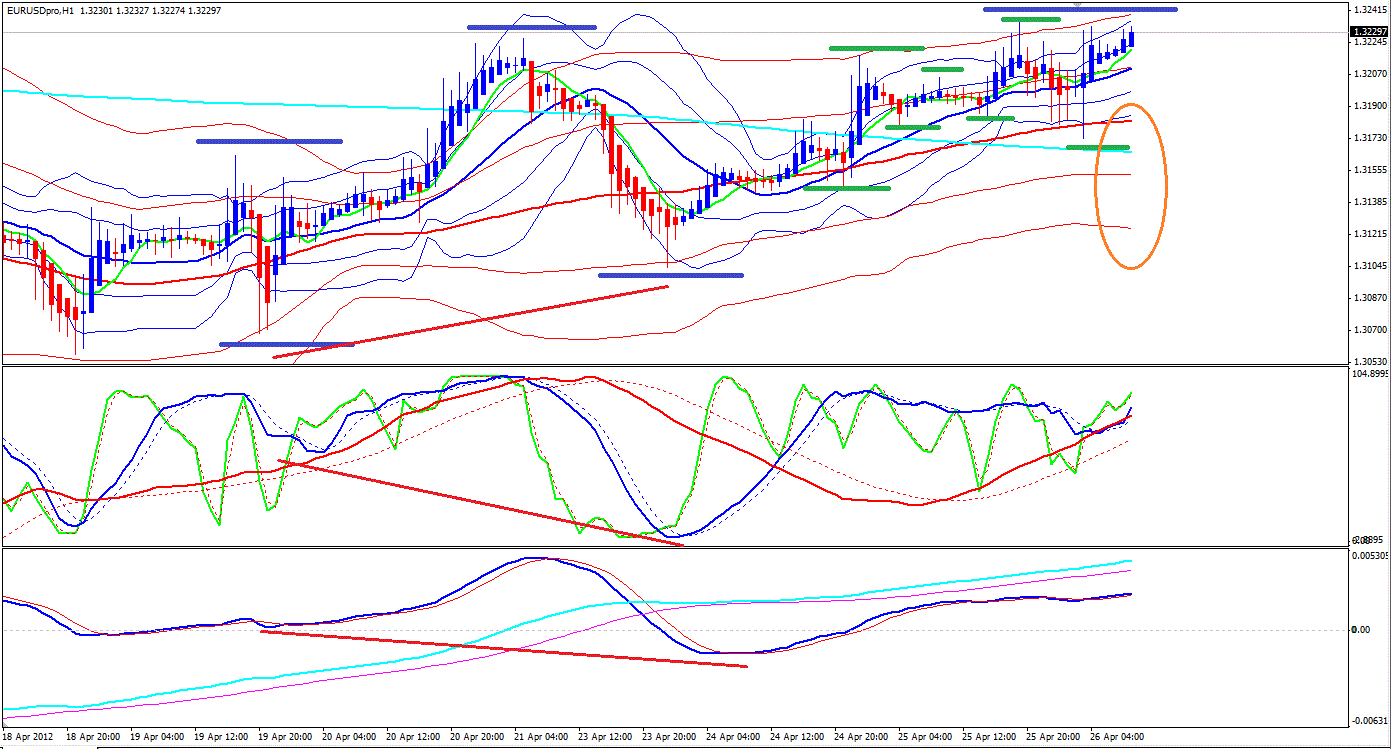This screenshot has width=1391, height=749.
Task: Click the highlighted current price 1.32297
Action: (x=1367, y=32)
